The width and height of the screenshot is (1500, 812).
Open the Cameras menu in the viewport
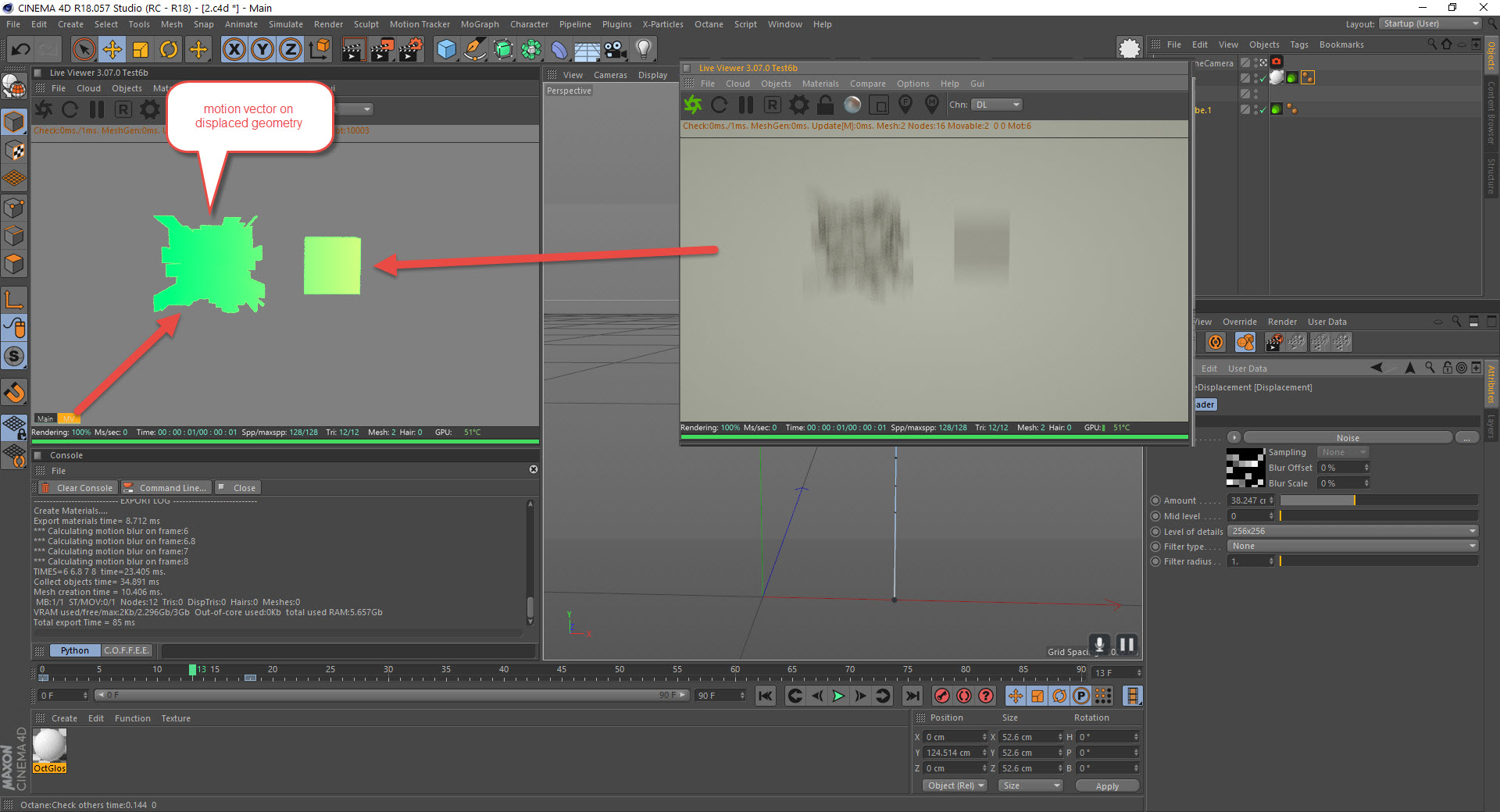coord(610,75)
